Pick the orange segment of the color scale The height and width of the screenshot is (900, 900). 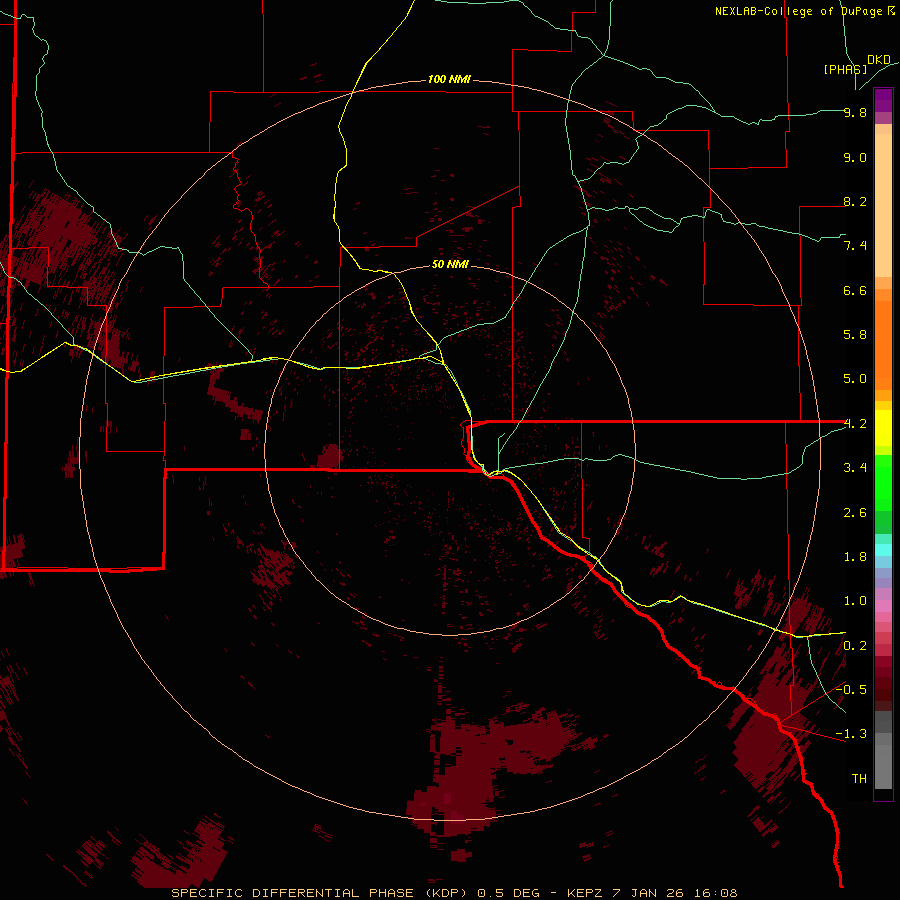click(x=883, y=345)
